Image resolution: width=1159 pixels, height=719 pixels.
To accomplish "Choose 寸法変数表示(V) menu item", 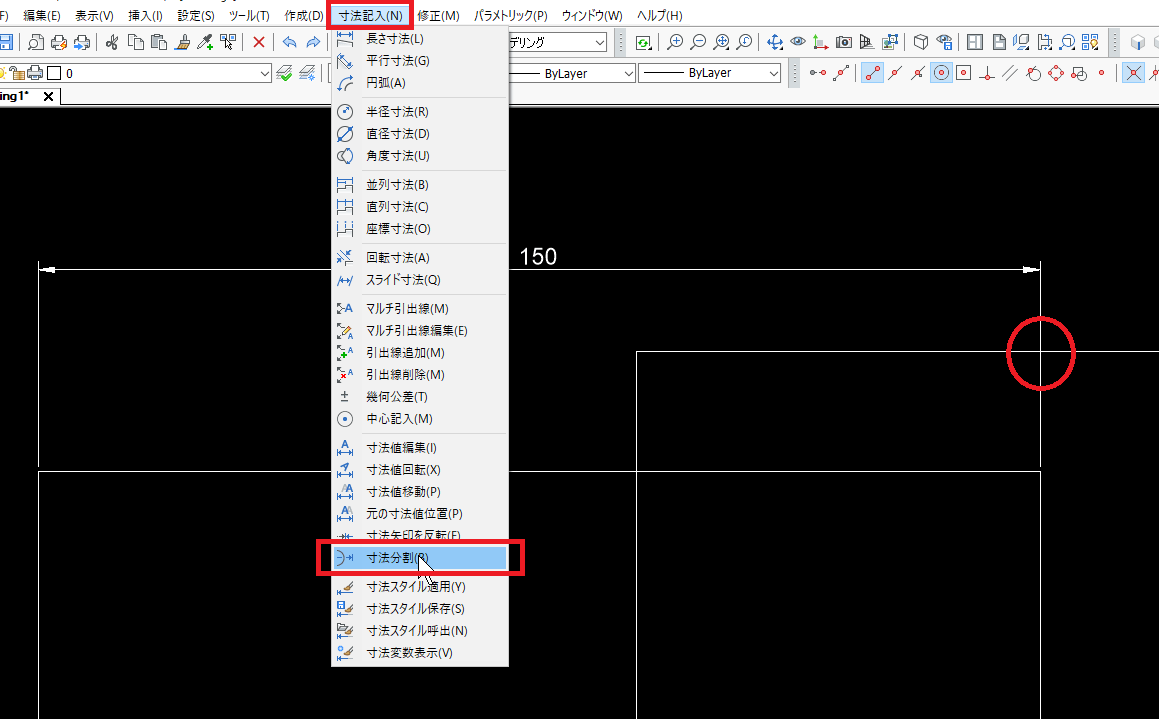I will pyautogui.click(x=420, y=653).
